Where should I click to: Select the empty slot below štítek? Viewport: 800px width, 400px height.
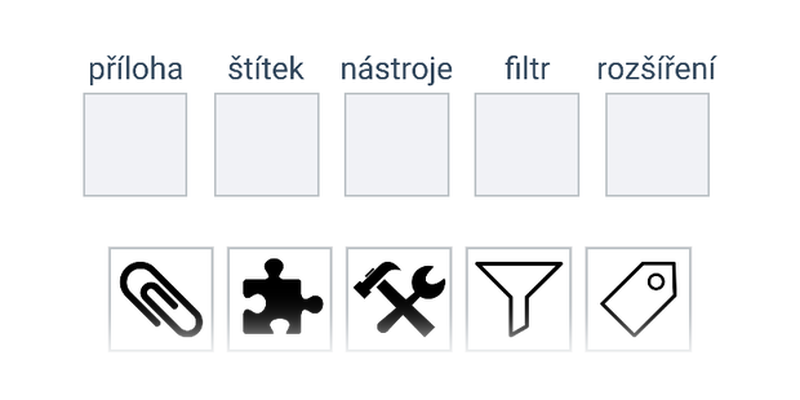coord(267,144)
